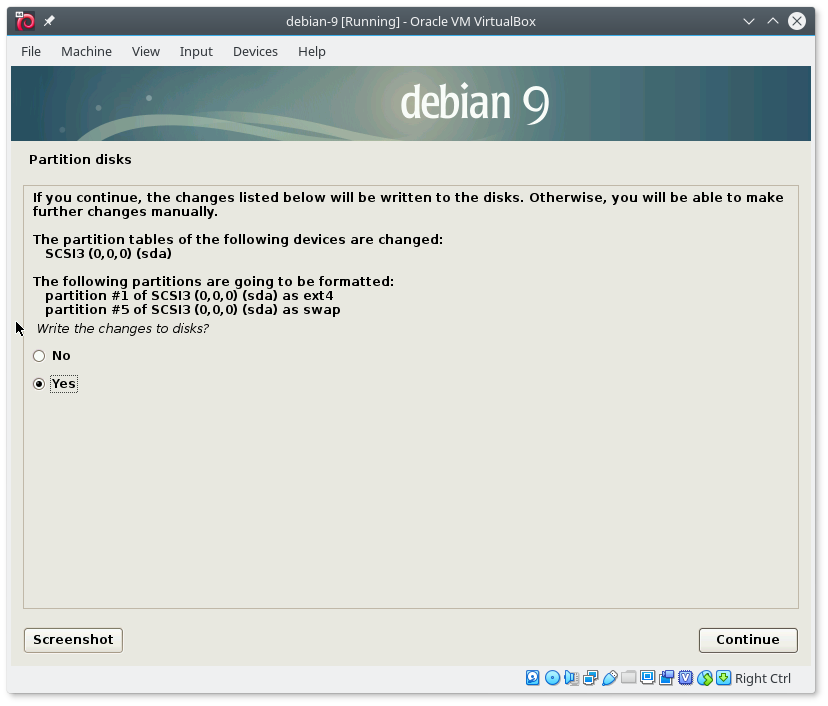Toggle the mouse integration status icon
828x706 pixels.
point(704,678)
